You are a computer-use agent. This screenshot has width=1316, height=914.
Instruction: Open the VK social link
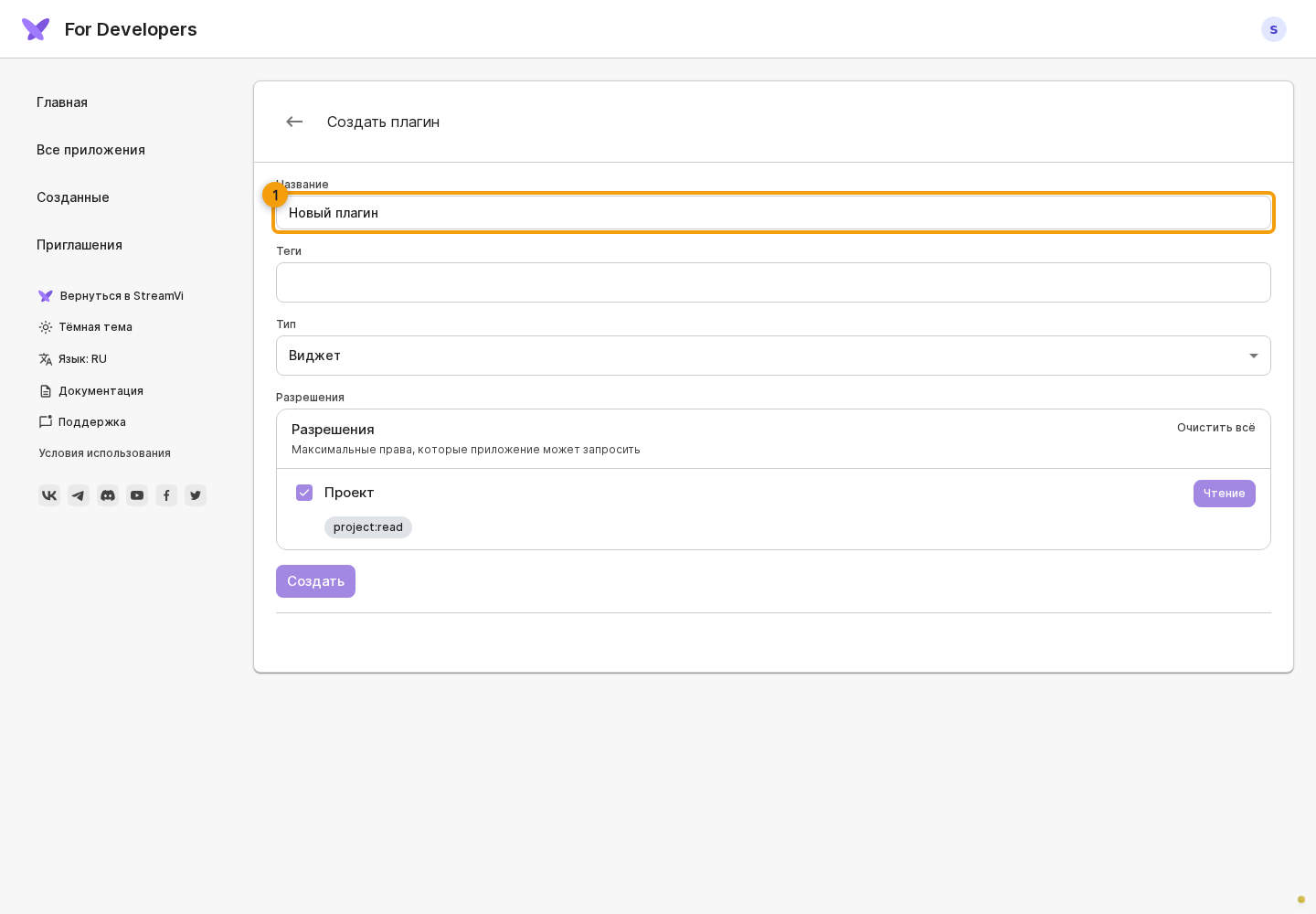(49, 495)
